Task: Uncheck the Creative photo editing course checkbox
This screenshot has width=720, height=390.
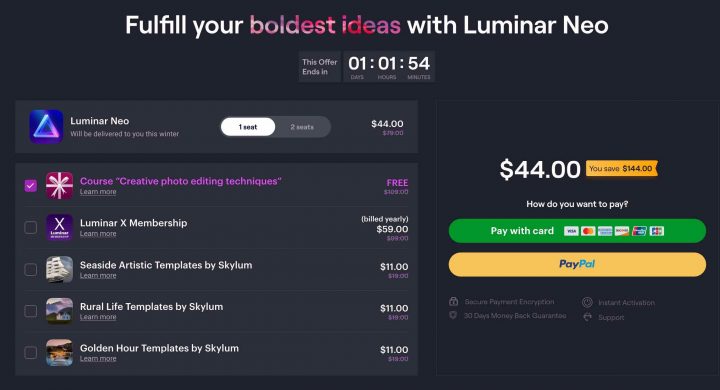Action: click(31, 186)
